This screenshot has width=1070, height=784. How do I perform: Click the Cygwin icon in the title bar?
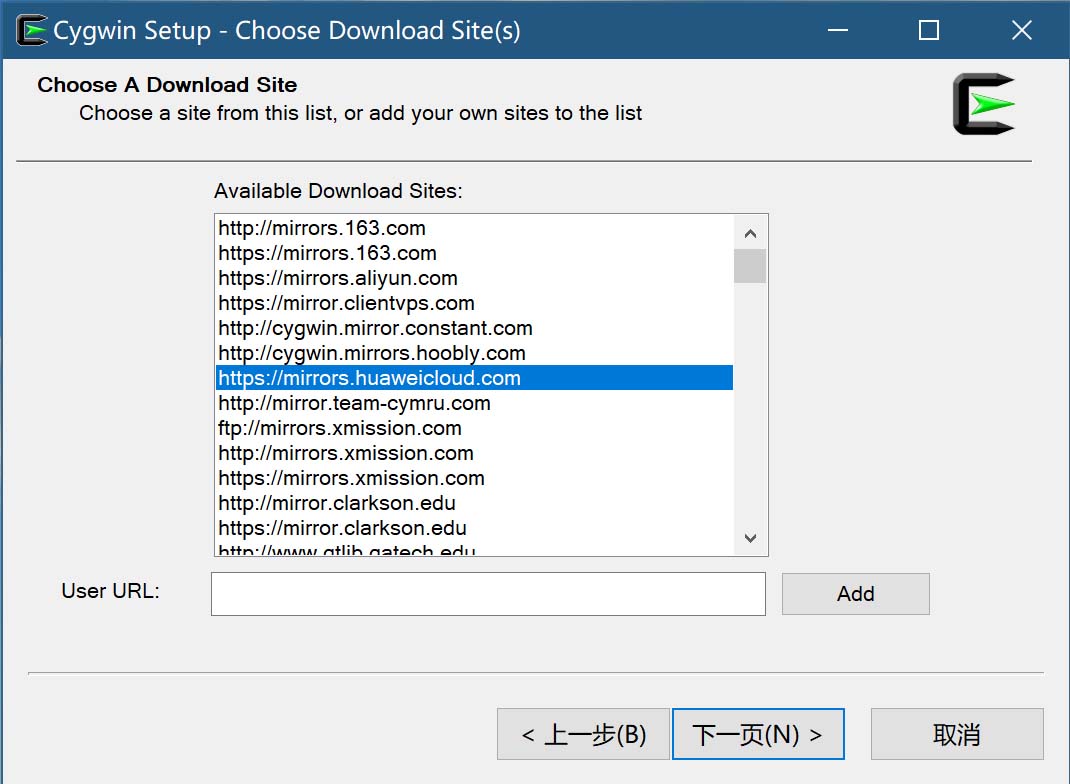point(31,31)
